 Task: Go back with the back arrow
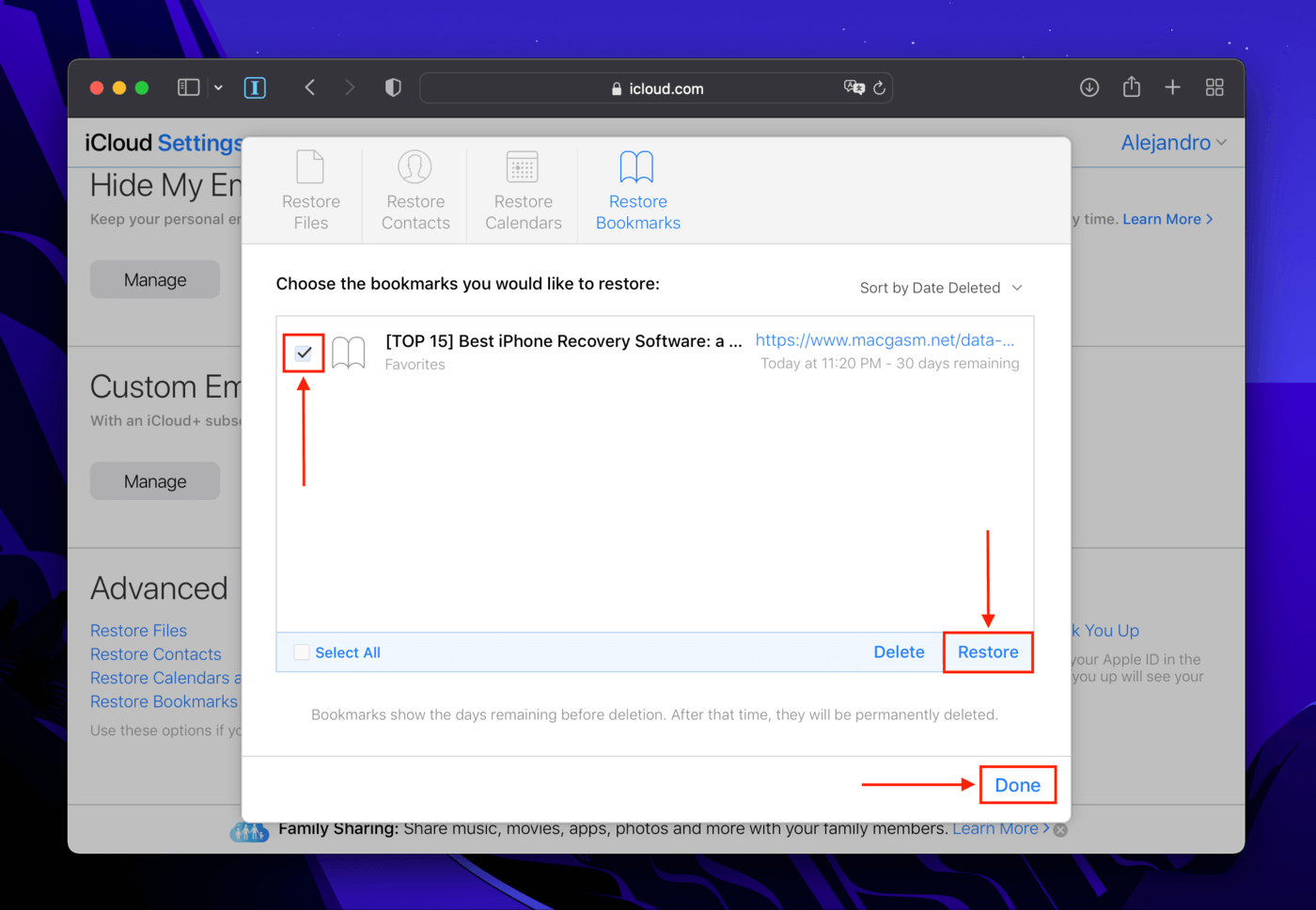coord(309,87)
